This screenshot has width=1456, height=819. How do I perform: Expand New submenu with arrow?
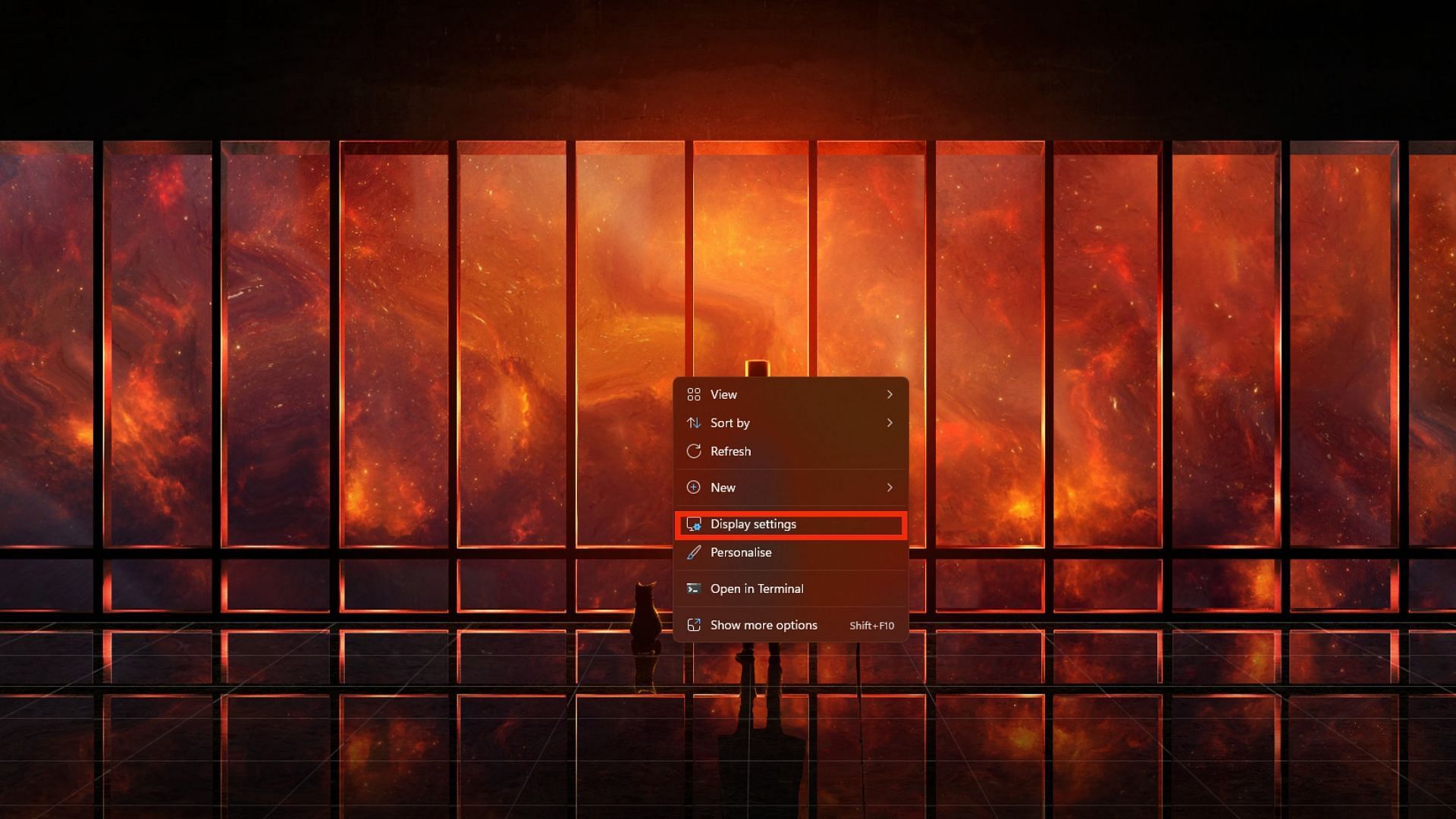tap(889, 487)
